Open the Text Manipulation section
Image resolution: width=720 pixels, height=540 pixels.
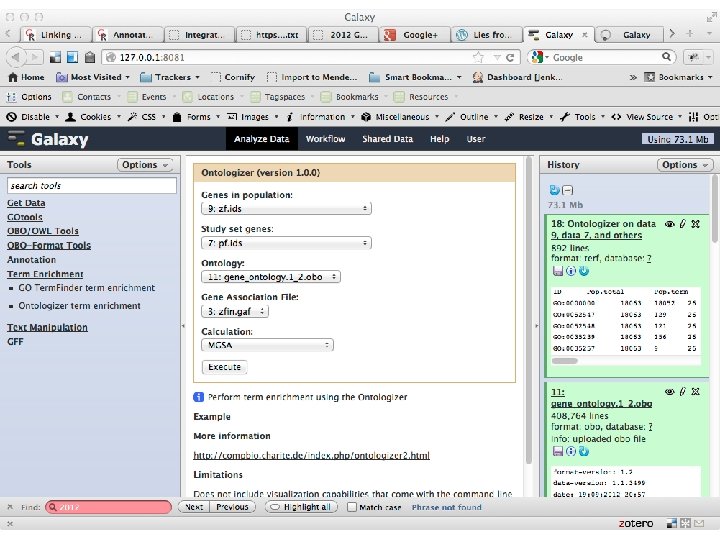click(47, 327)
